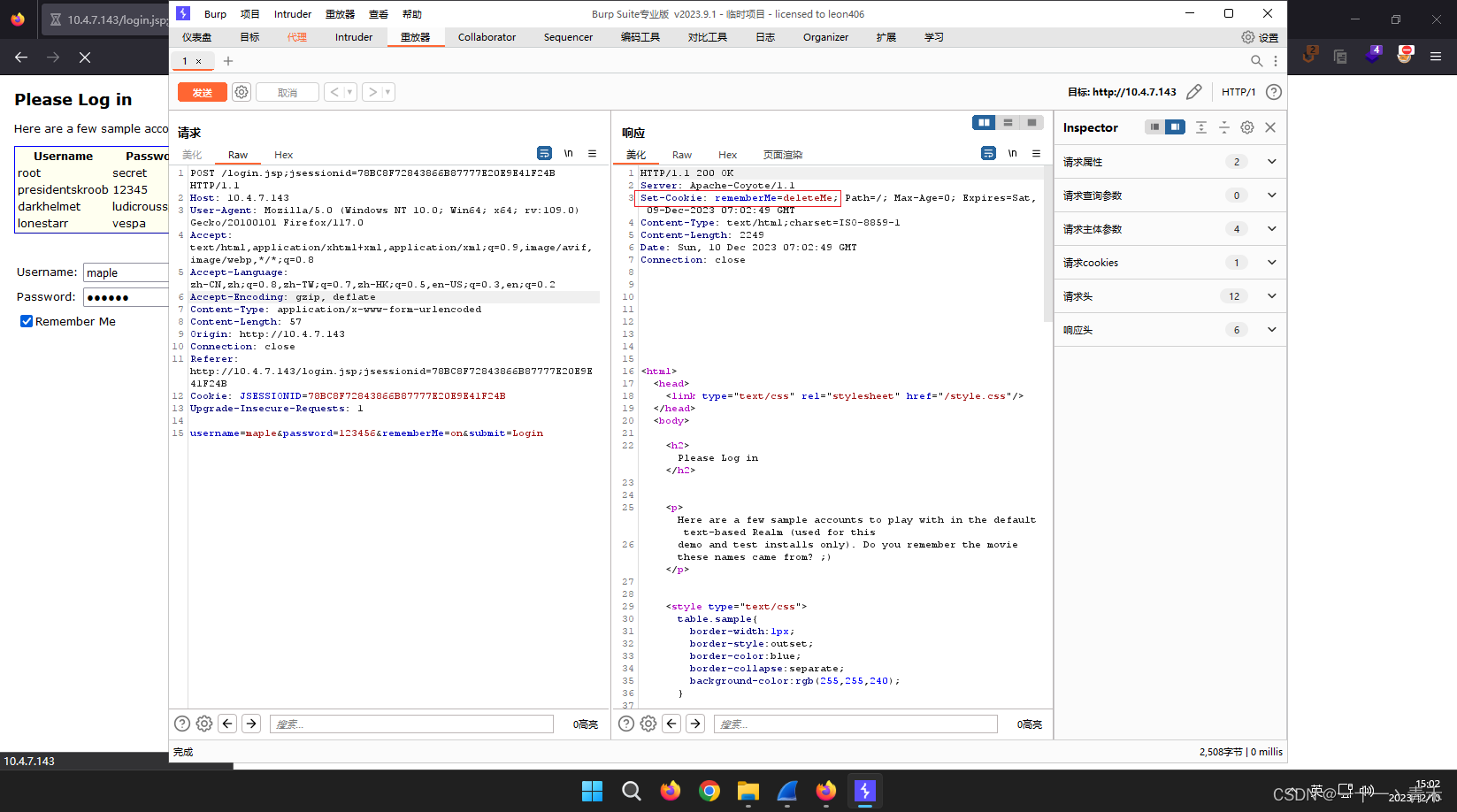Viewport: 1457px width, 812px height.
Task: Click Username field in Firefox login page
Action: tap(126, 272)
